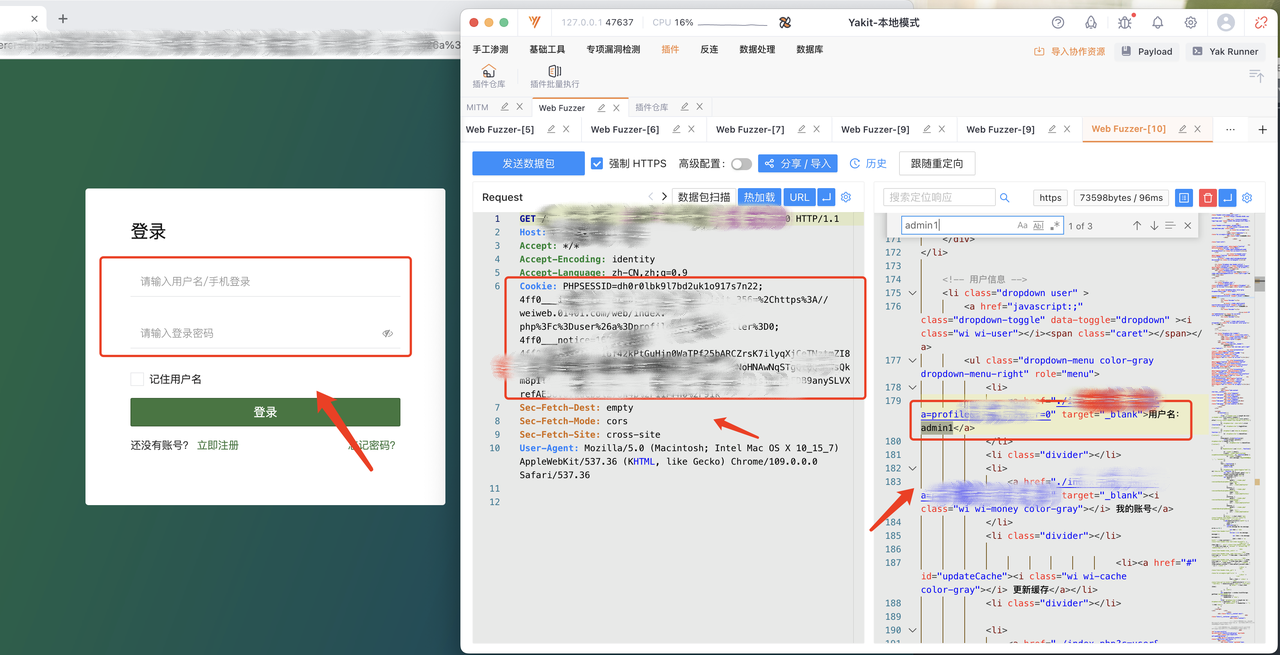Click the rocket icon in Yakit header
Viewport: 1280px width, 655px height.
click(1092, 22)
